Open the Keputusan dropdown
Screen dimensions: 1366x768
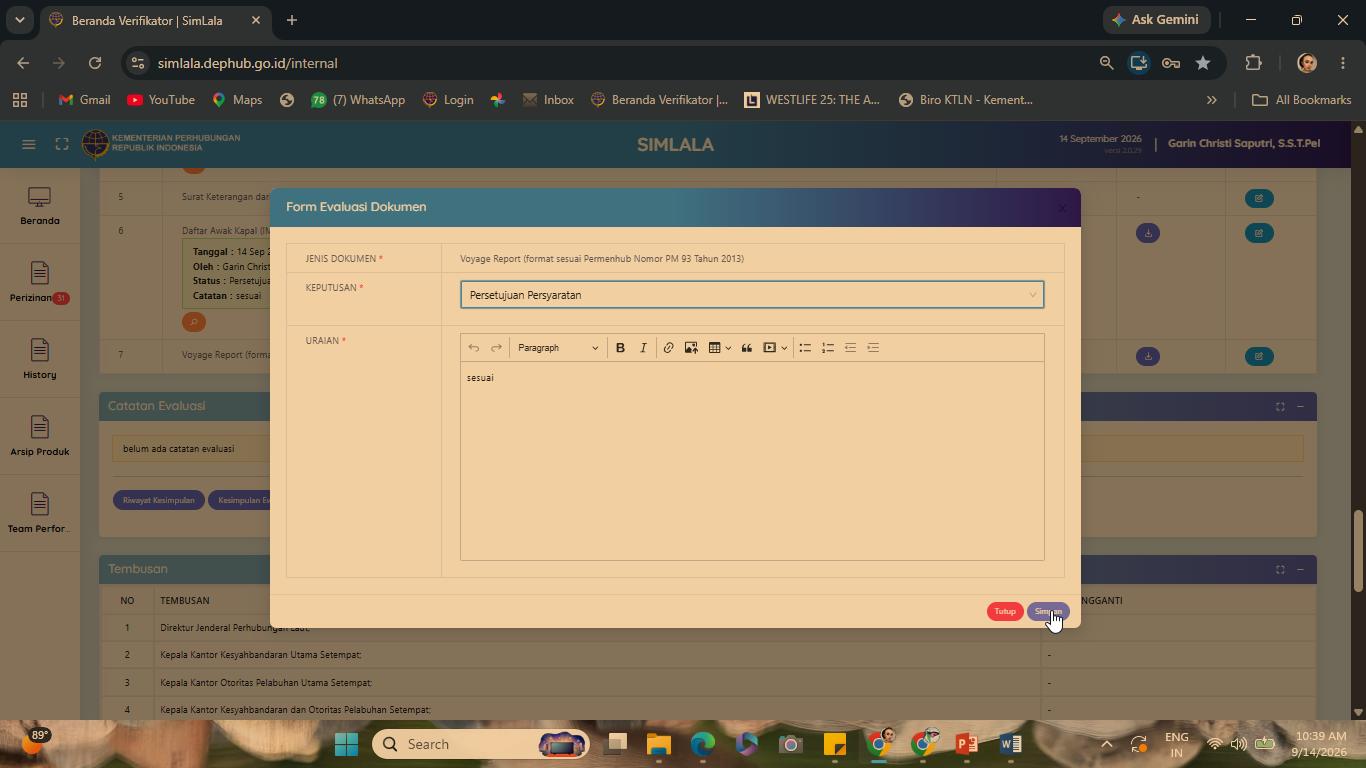(752, 295)
